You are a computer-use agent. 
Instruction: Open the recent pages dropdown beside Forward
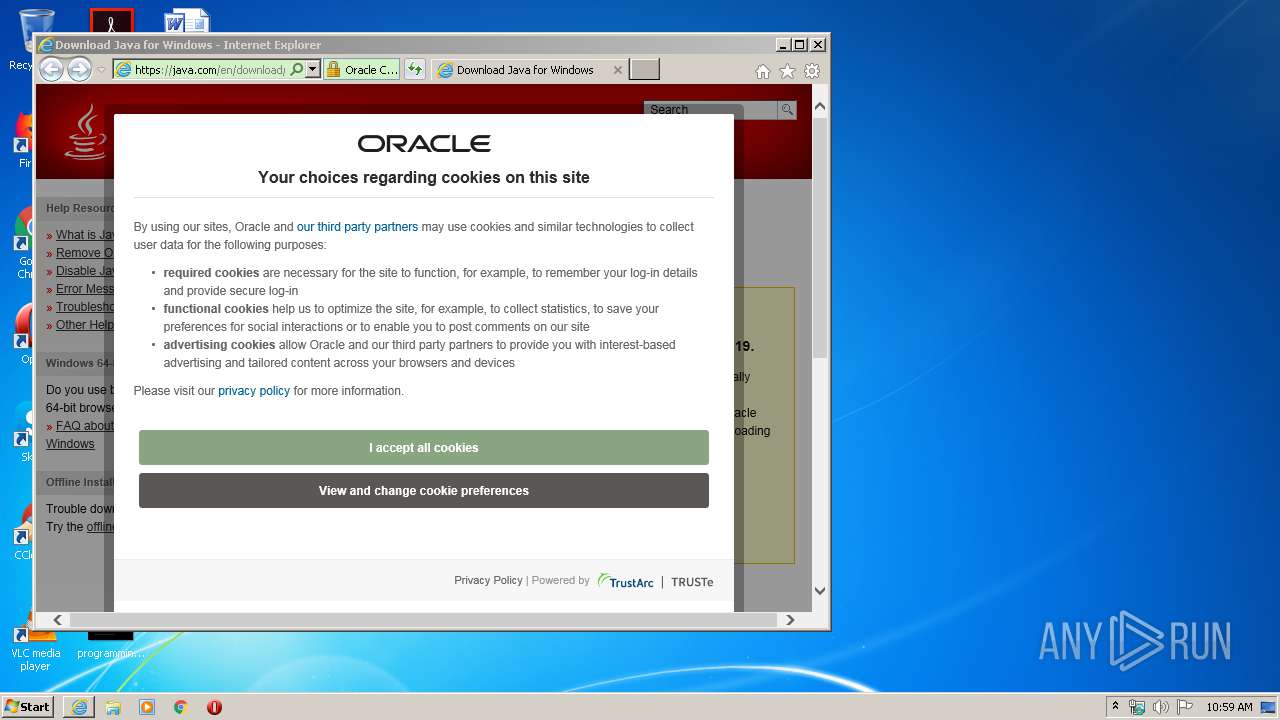[x=101, y=70]
